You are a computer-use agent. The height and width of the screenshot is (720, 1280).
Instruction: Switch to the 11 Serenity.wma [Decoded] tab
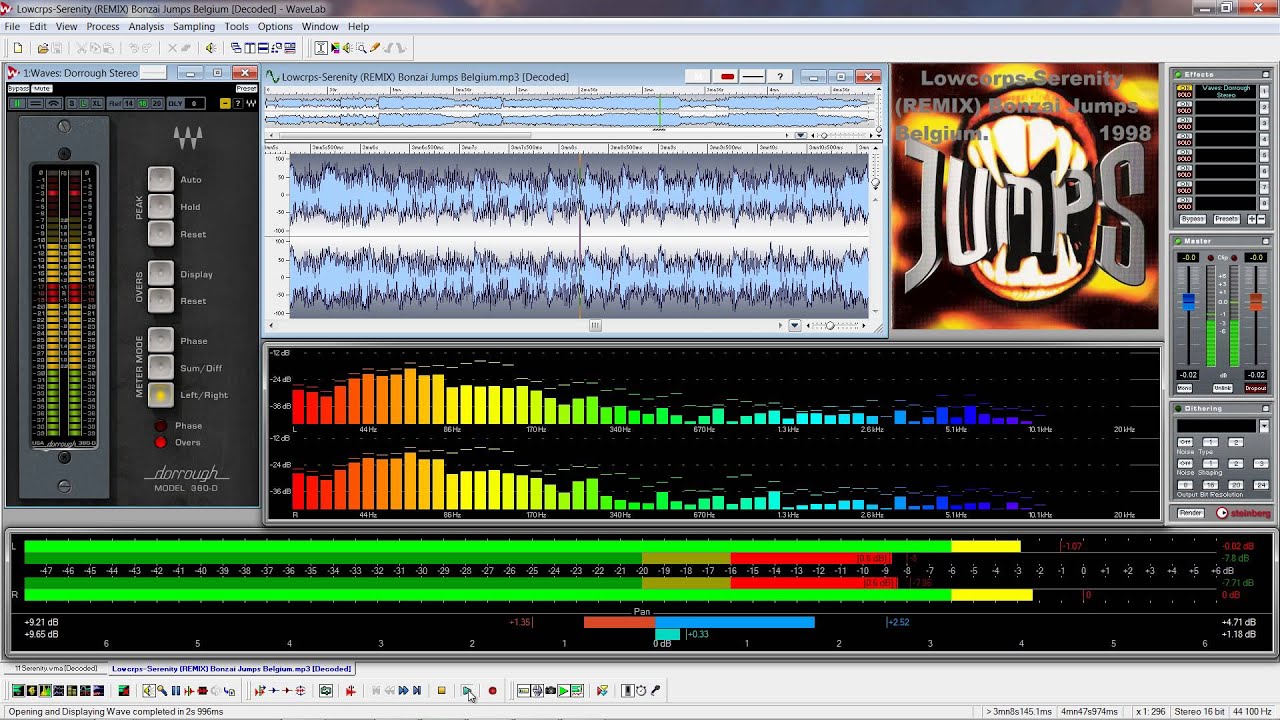coord(56,668)
